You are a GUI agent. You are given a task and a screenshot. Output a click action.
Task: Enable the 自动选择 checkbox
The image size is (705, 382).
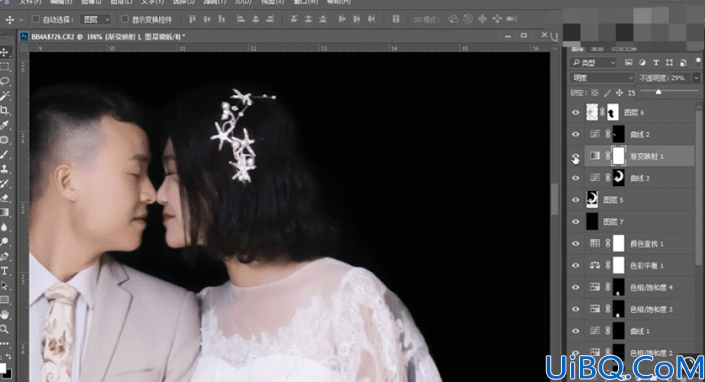coord(36,19)
